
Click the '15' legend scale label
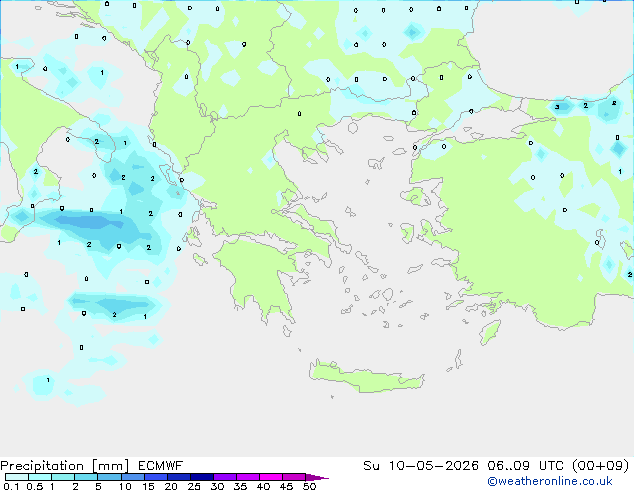coord(148,486)
